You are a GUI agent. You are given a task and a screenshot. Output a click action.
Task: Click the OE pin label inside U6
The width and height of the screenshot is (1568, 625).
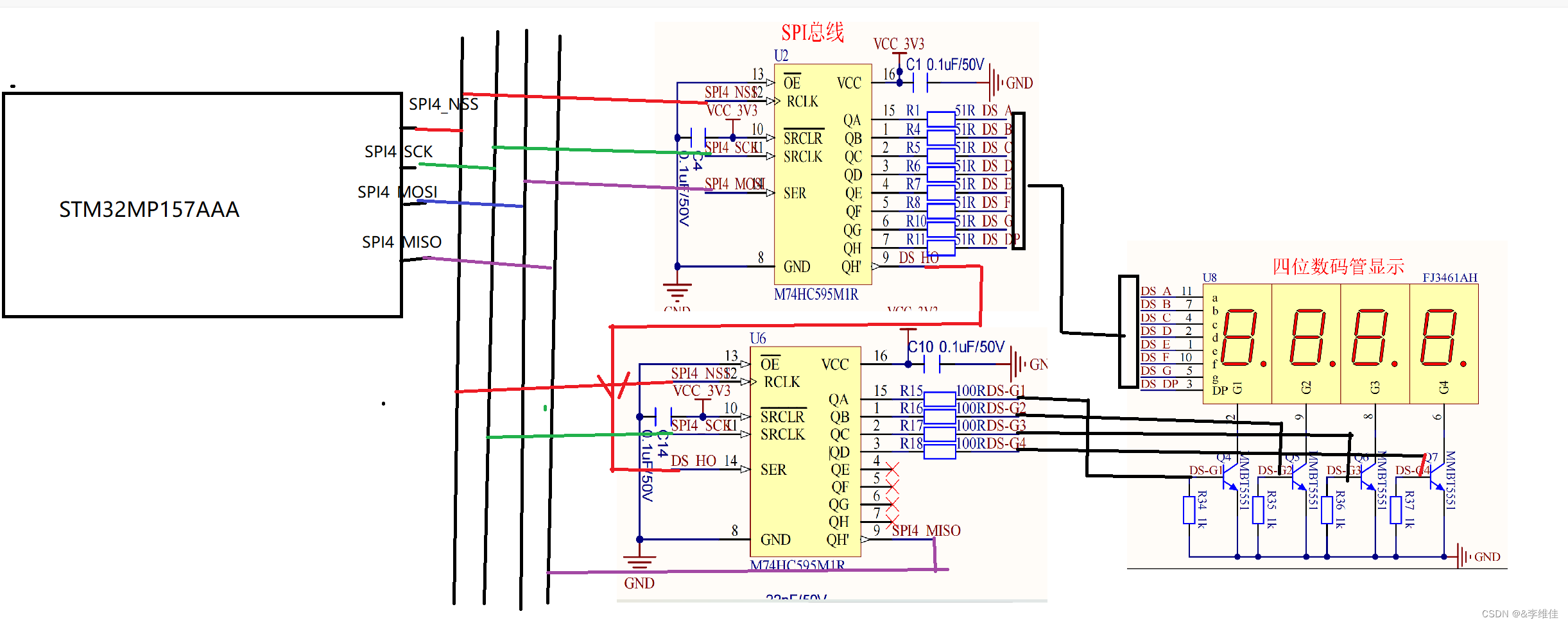click(x=770, y=364)
